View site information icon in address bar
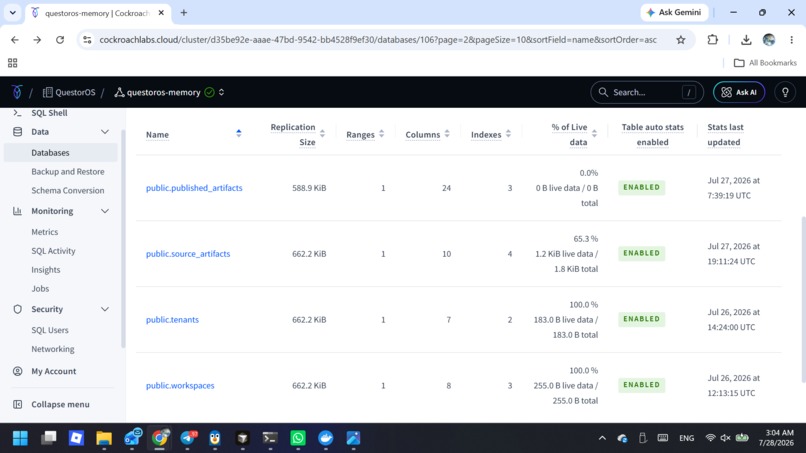 pyautogui.click(x=87, y=40)
